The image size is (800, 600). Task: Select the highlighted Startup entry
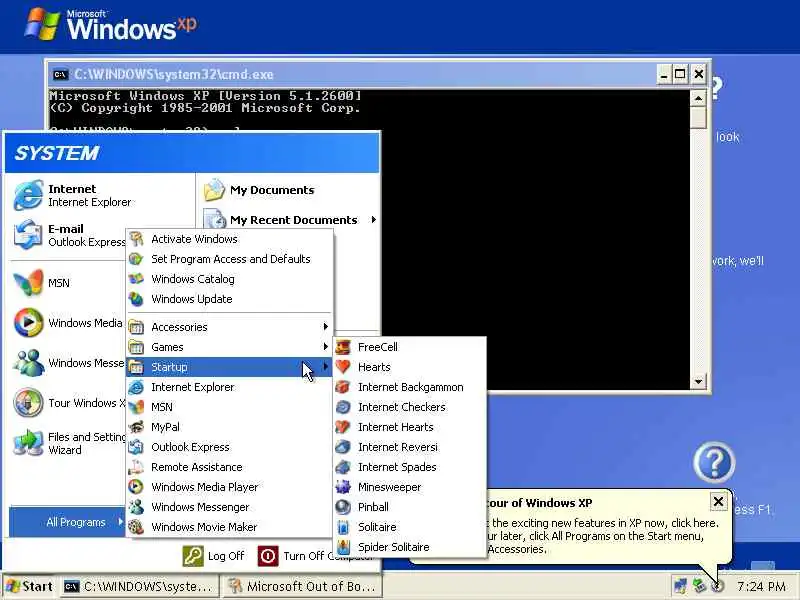tap(230, 367)
